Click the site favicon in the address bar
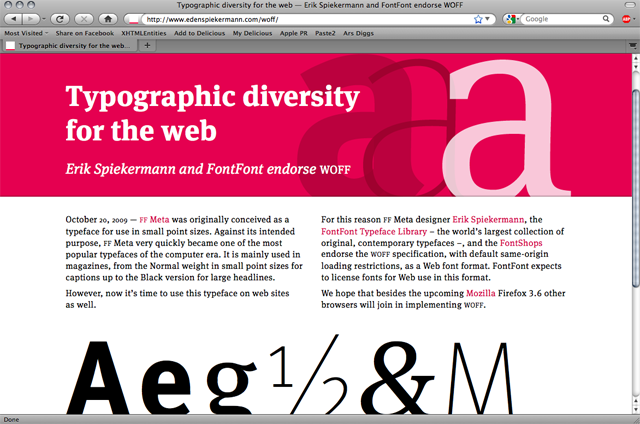 133,19
